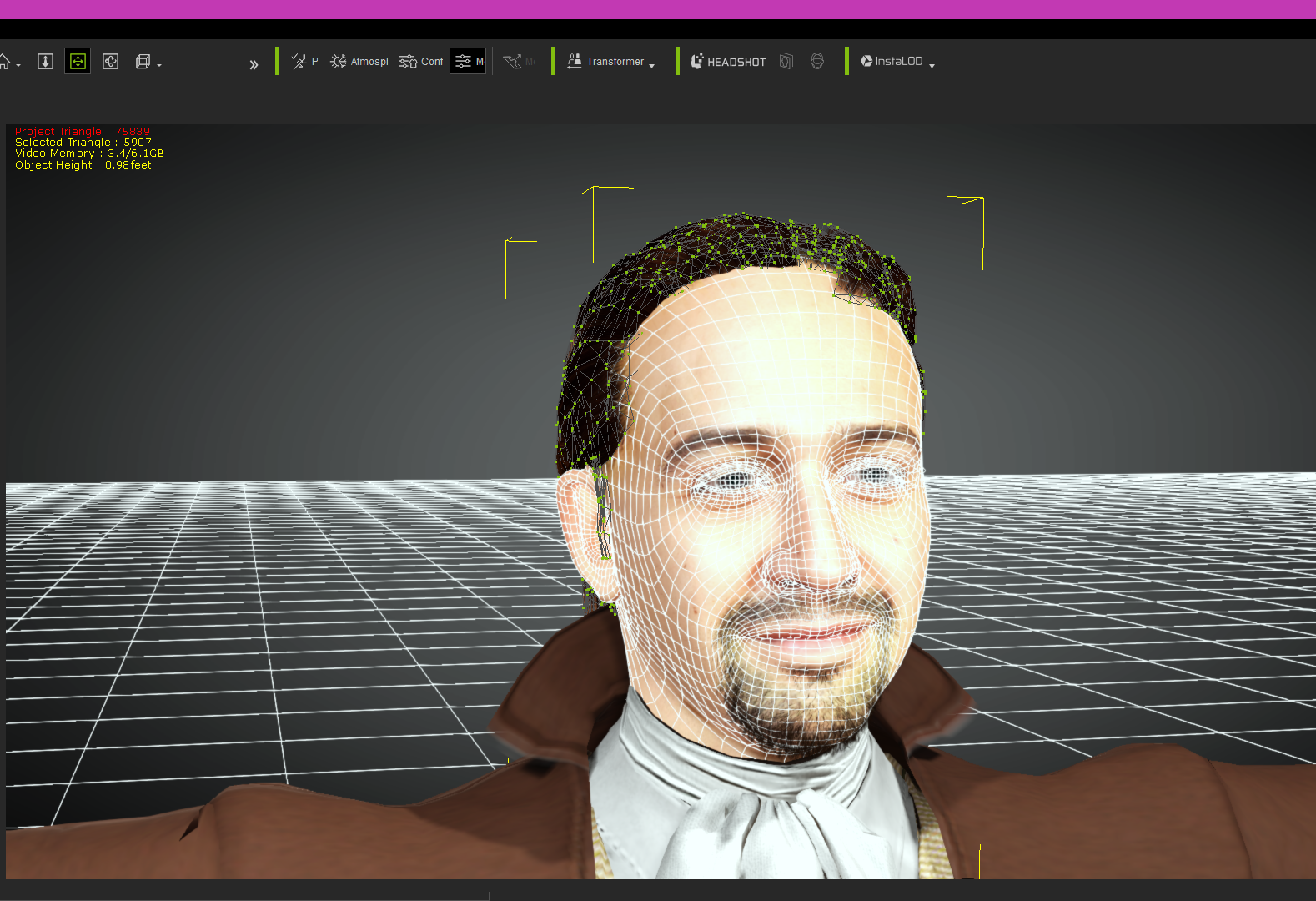
Task: Click the Object Height: 0.98feet text
Action: pyautogui.click(x=83, y=165)
